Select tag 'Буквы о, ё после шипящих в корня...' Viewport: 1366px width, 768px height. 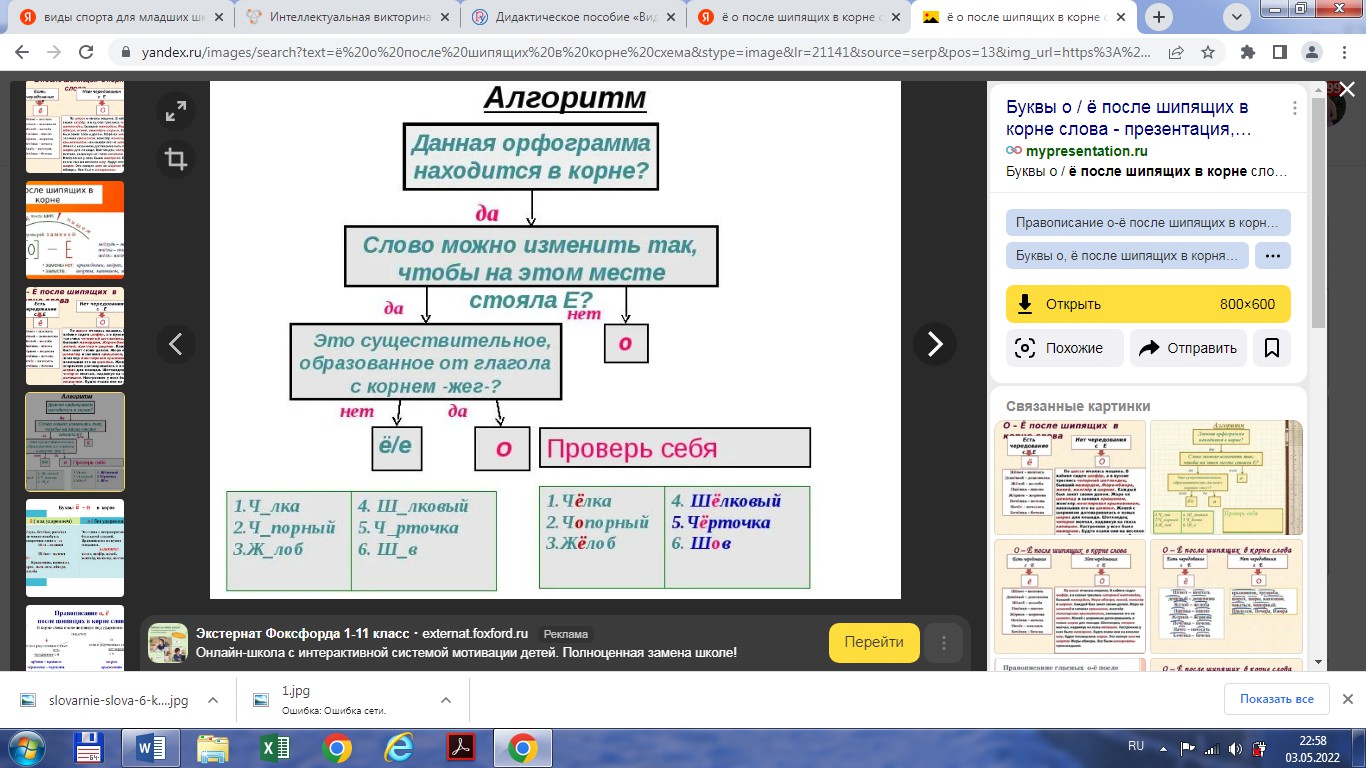click(1127, 255)
